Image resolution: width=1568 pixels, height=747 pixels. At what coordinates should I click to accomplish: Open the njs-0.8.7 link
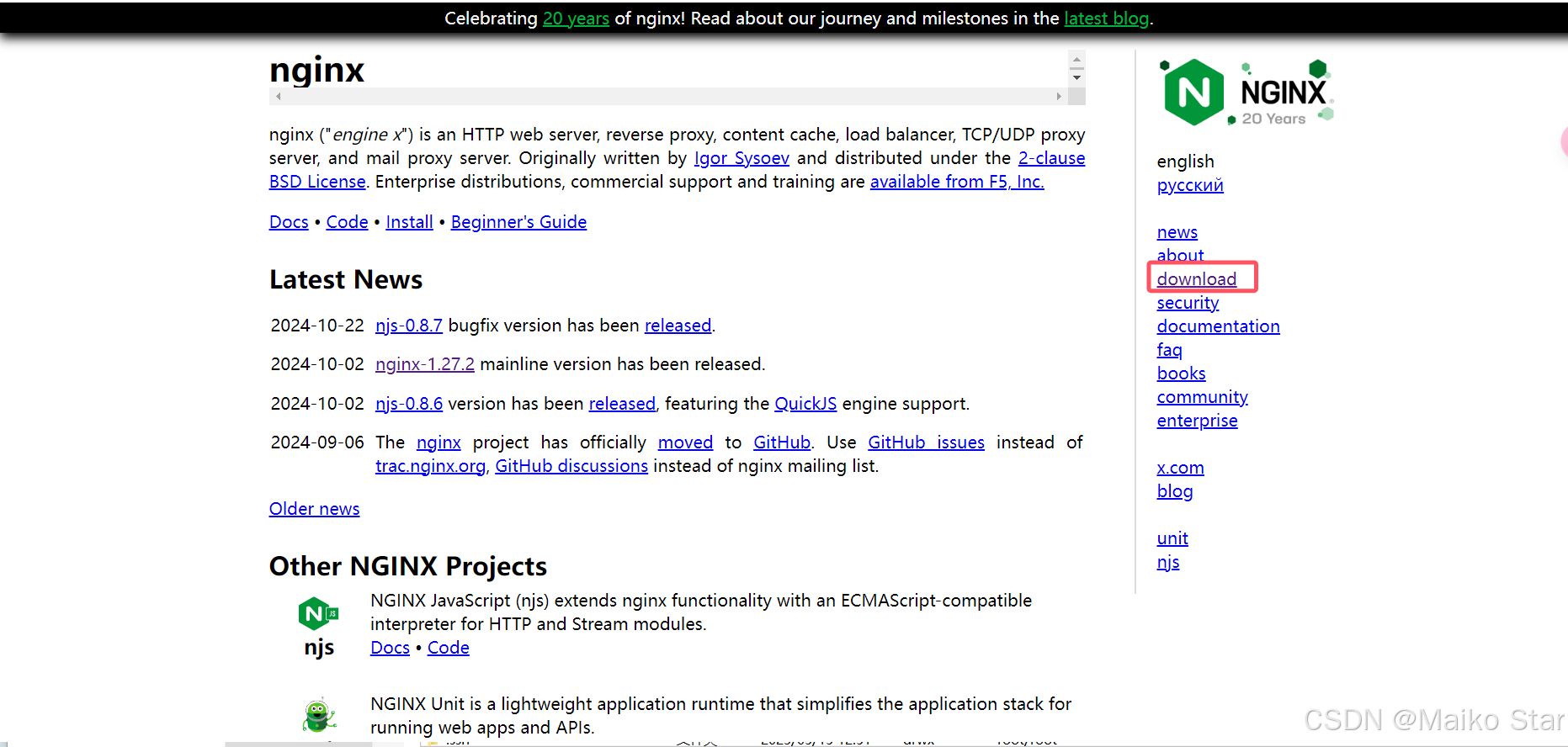tap(409, 326)
